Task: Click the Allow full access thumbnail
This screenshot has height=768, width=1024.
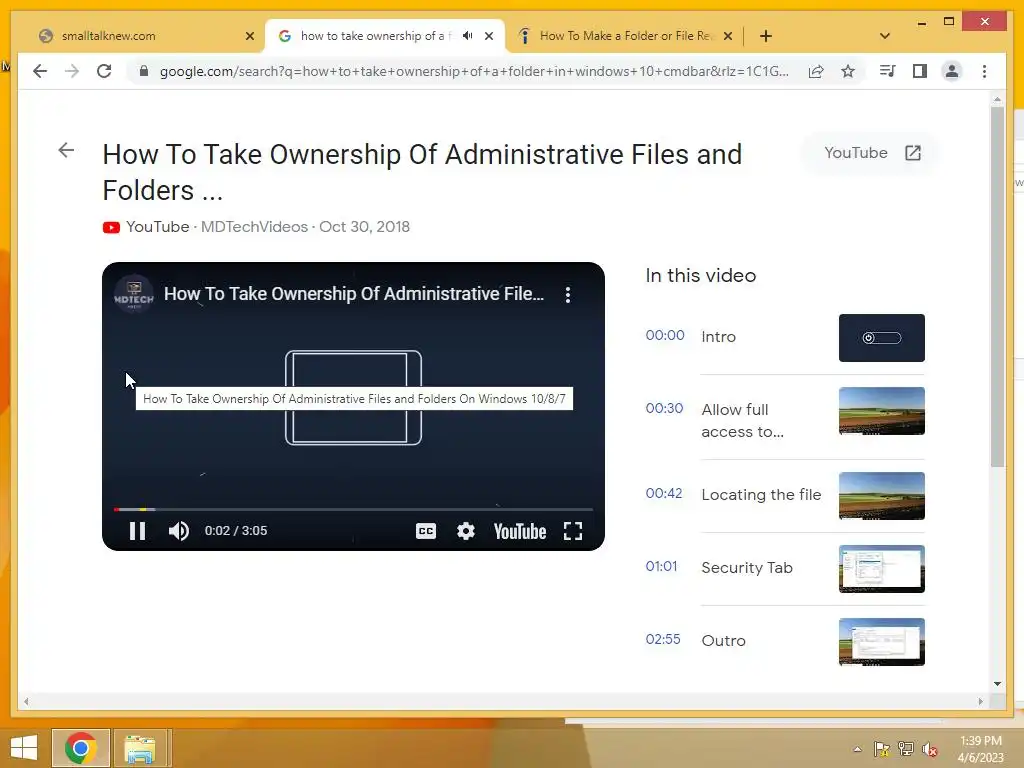Action: (x=882, y=411)
